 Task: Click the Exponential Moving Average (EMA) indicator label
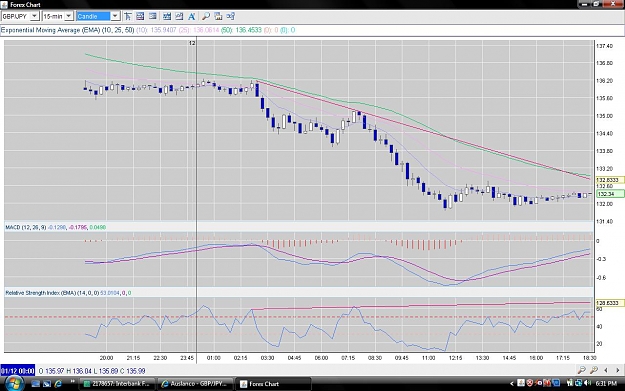(67, 30)
